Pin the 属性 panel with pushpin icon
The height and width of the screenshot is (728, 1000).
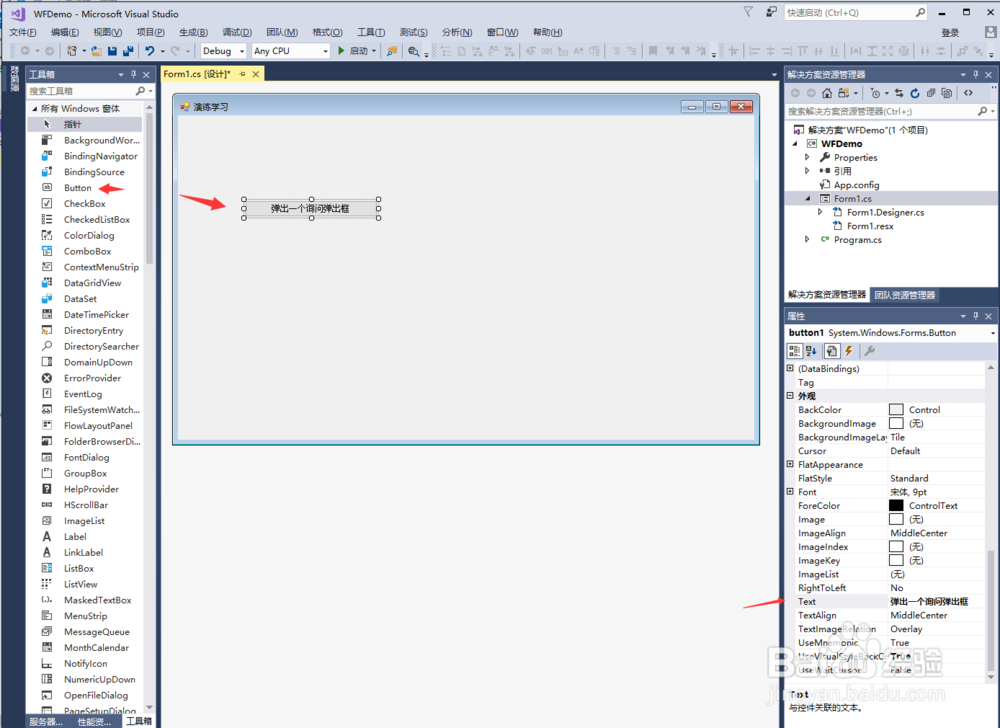point(975,316)
